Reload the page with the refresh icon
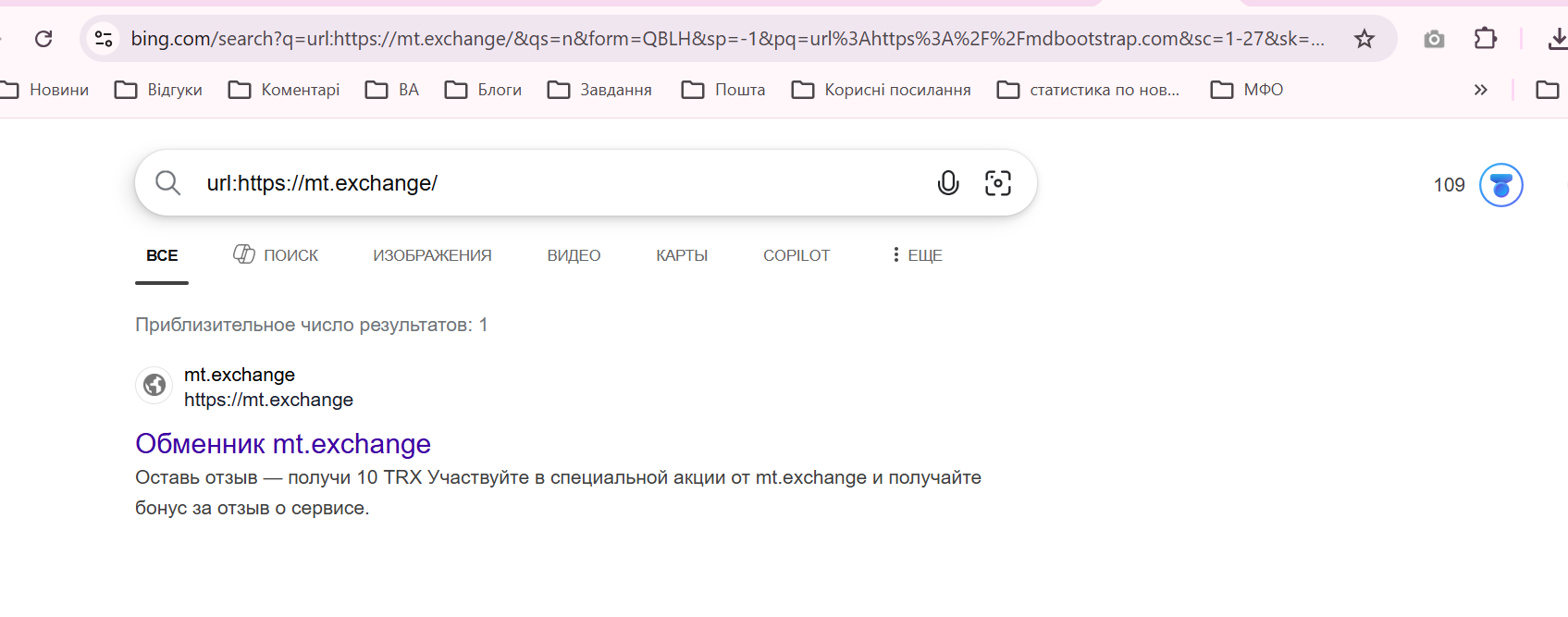 click(43, 39)
